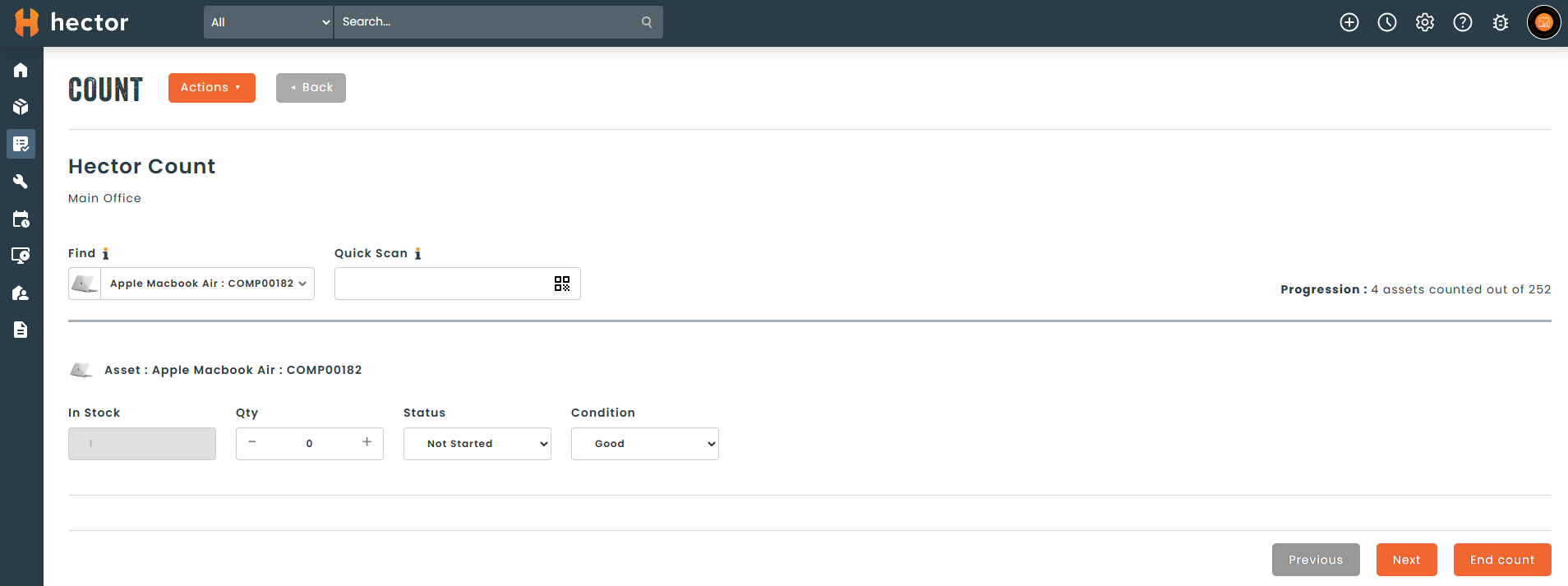Click the Back button
Viewport: 1568px width, 586px height.
click(x=311, y=88)
